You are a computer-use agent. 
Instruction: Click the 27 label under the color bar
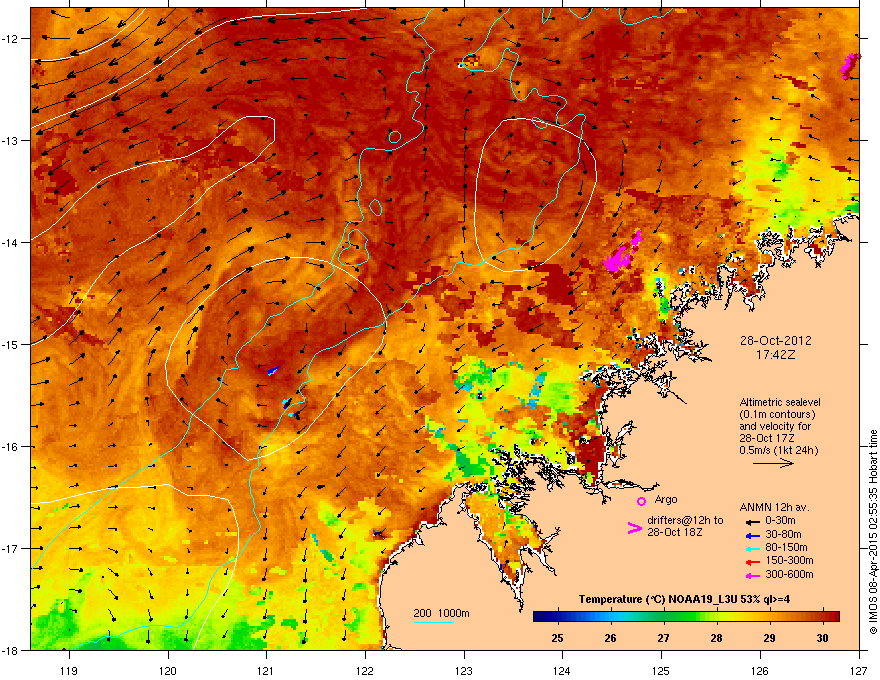click(663, 638)
